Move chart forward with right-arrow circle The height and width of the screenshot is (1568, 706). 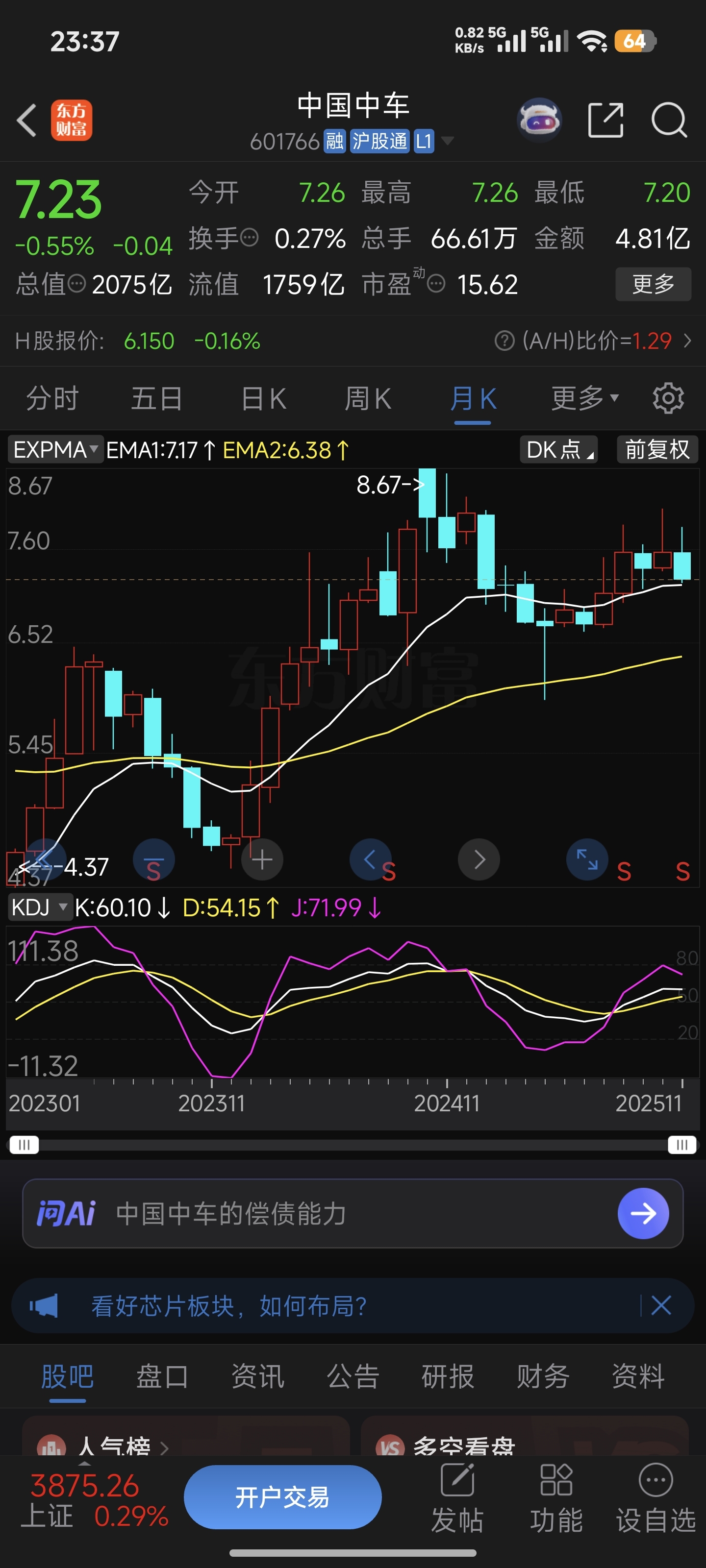coord(479,859)
